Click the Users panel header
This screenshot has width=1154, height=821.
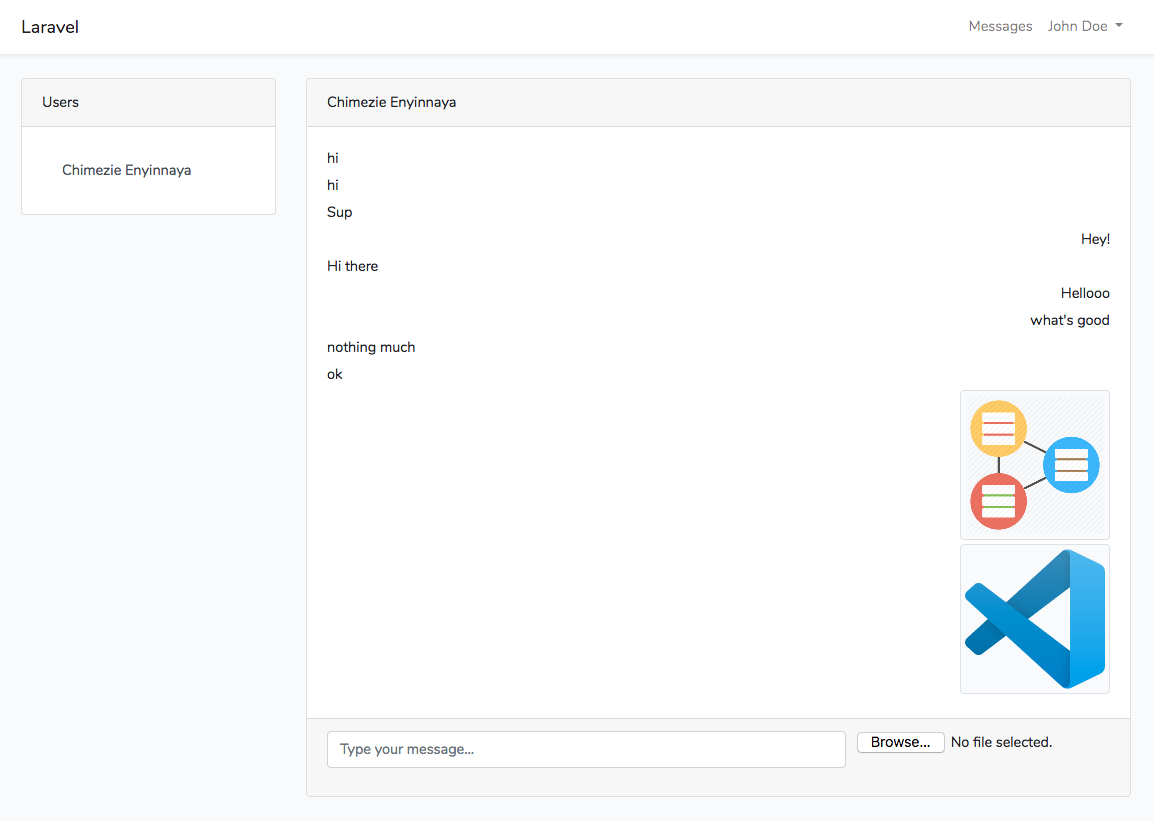coord(149,102)
